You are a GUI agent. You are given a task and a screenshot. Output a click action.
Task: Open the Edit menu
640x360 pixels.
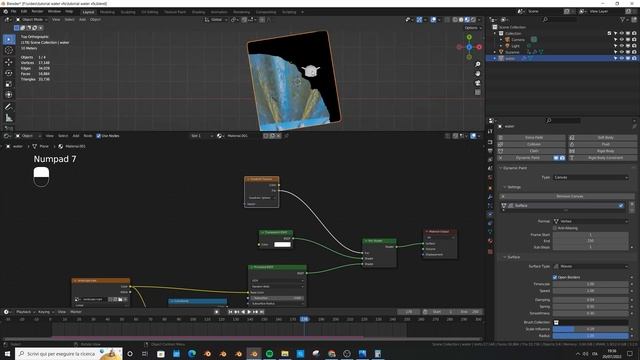click(x=24, y=12)
